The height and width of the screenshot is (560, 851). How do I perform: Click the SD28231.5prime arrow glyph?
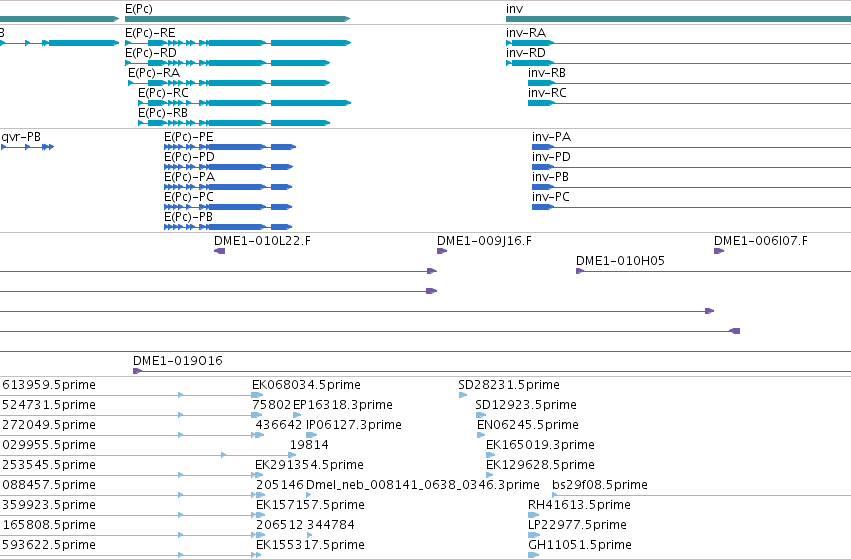(x=463, y=395)
